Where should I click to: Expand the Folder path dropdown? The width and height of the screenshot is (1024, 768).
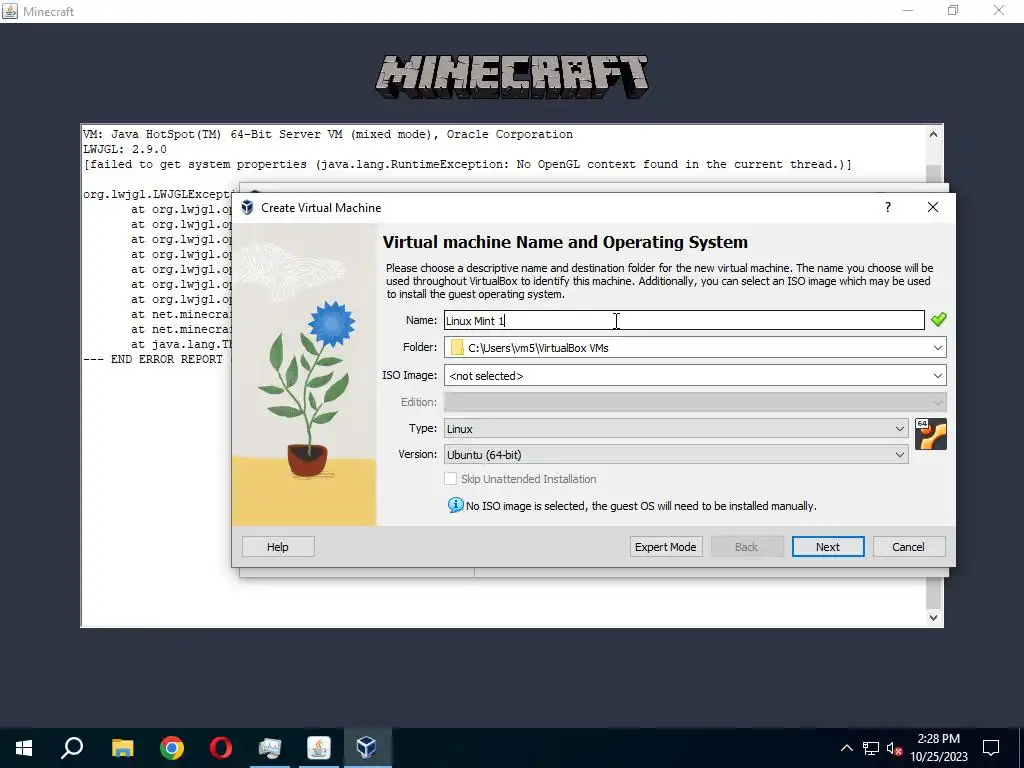click(x=938, y=347)
